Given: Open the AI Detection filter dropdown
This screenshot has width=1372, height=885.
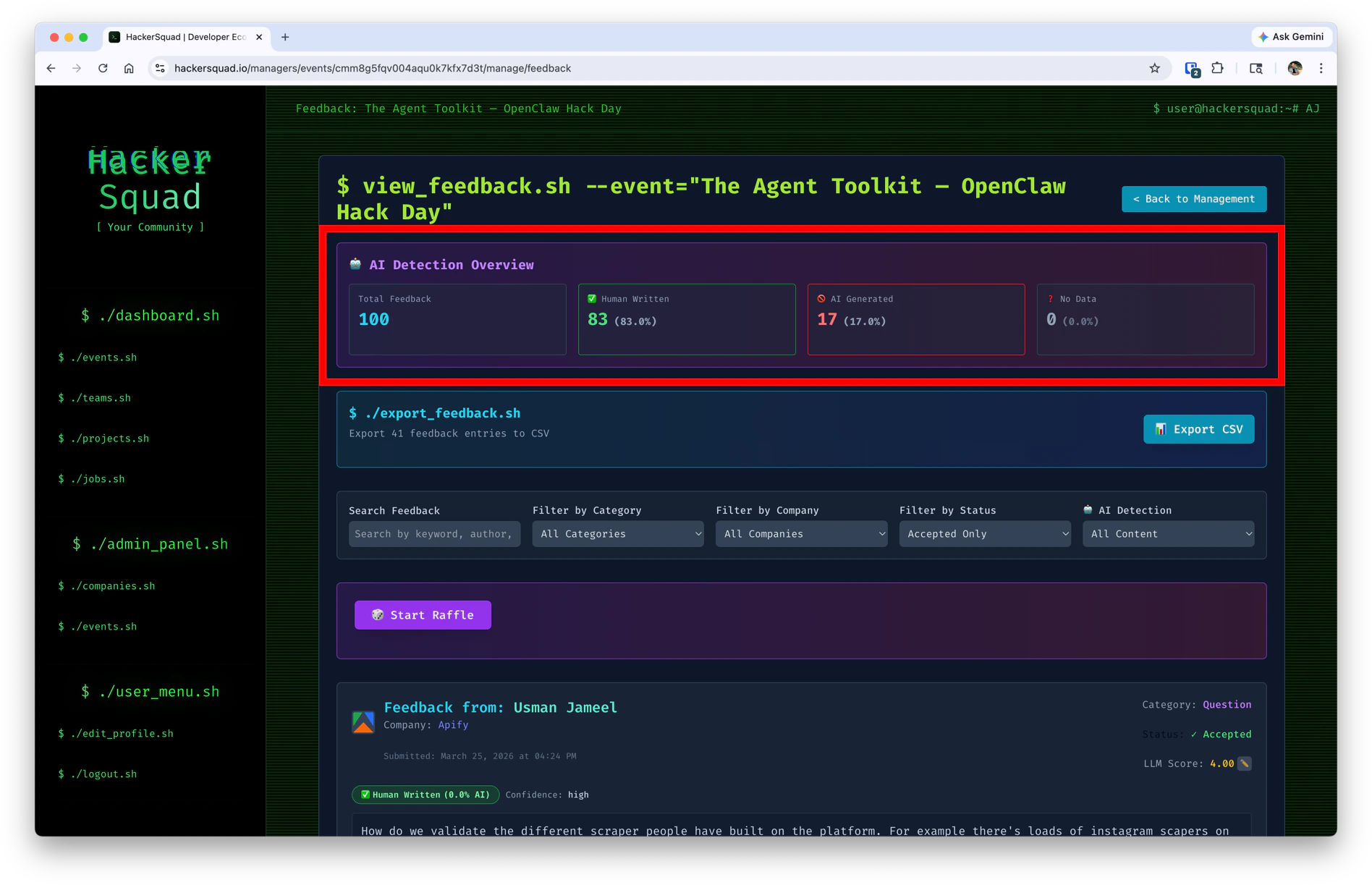Looking at the screenshot, I should pyautogui.click(x=1168, y=534).
